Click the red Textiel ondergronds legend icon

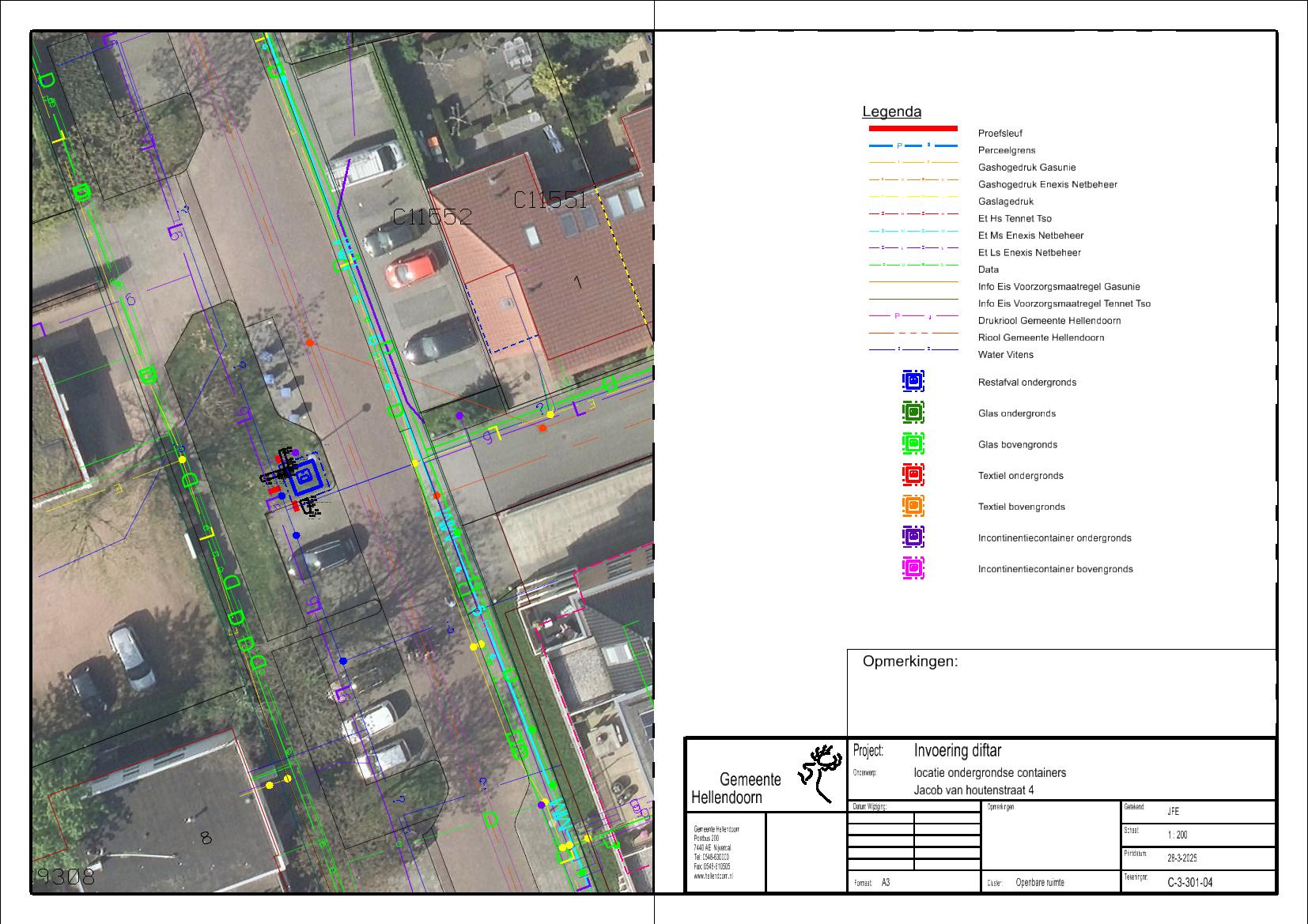click(913, 474)
